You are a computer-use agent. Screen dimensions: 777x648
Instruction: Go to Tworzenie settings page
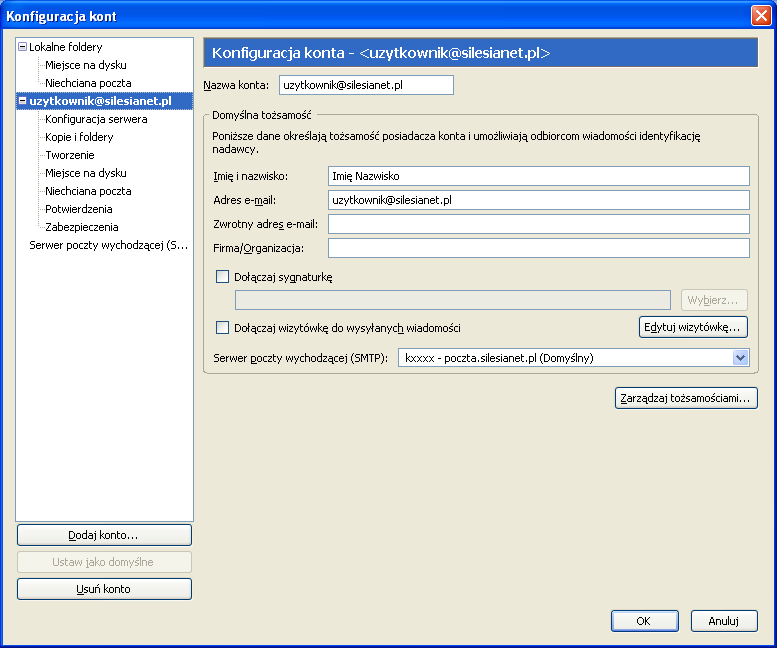(70, 155)
